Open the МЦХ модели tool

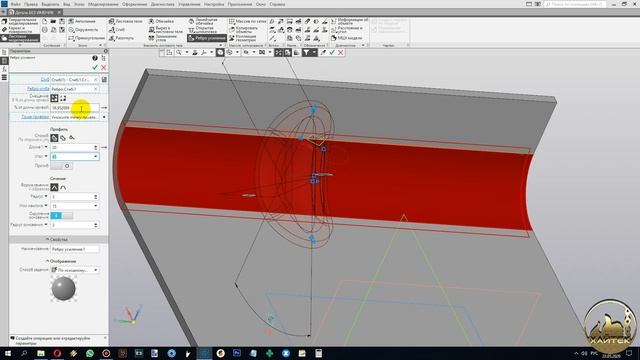tap(346, 38)
